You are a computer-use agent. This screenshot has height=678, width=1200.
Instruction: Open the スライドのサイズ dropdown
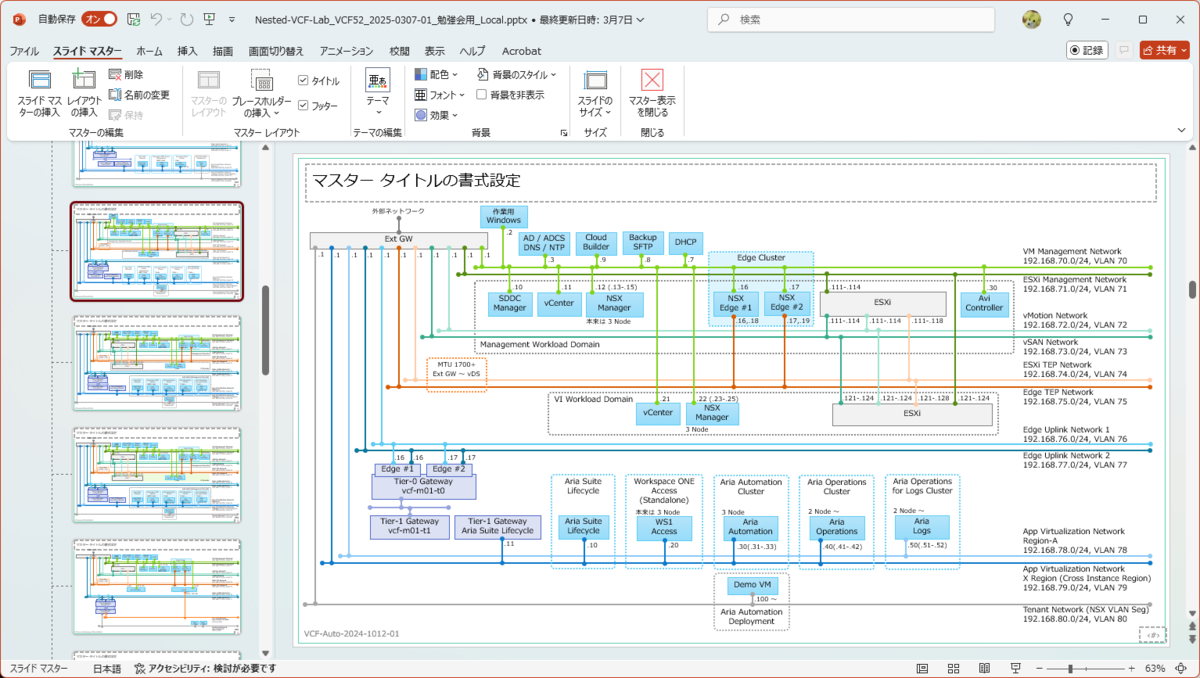595,93
